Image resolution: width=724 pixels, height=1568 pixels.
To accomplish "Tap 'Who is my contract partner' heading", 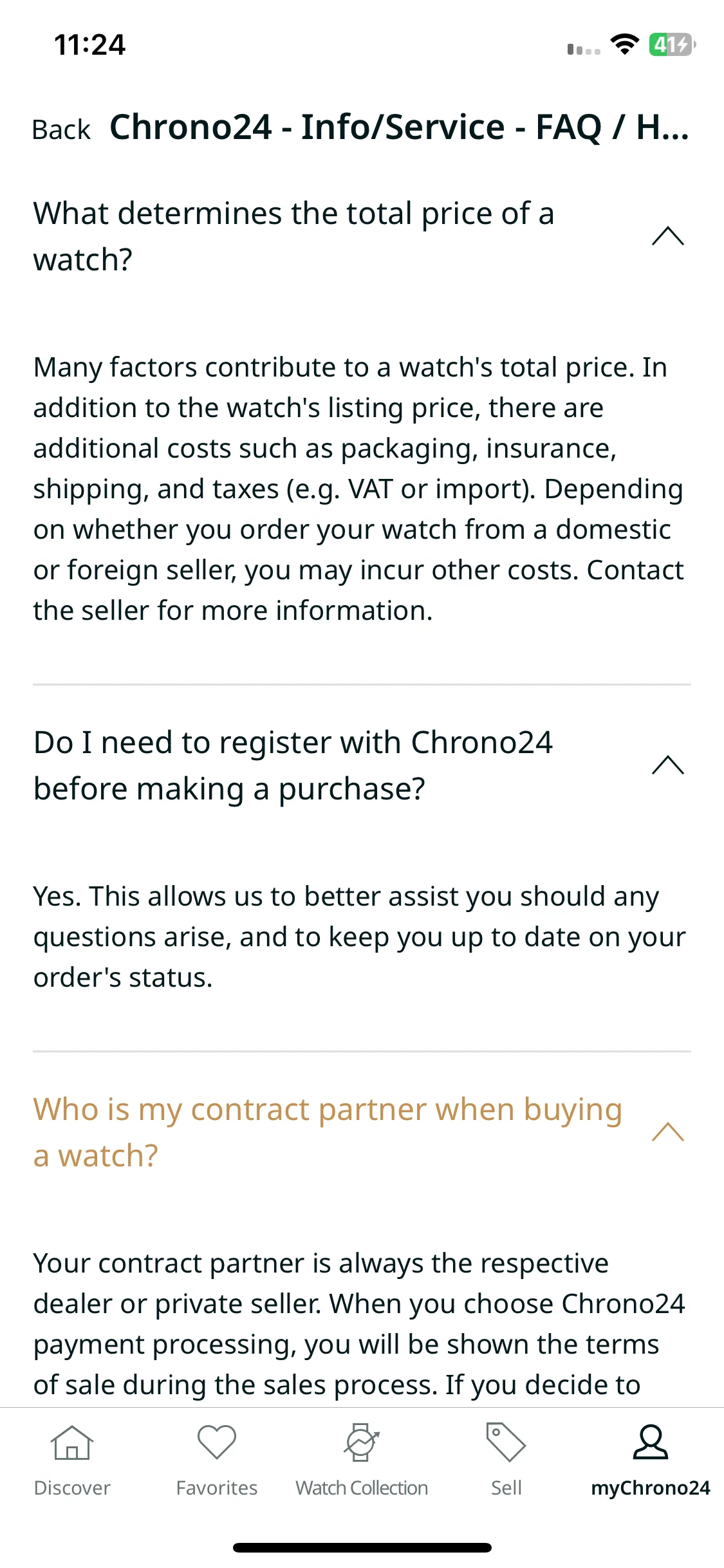I will 328,1132.
